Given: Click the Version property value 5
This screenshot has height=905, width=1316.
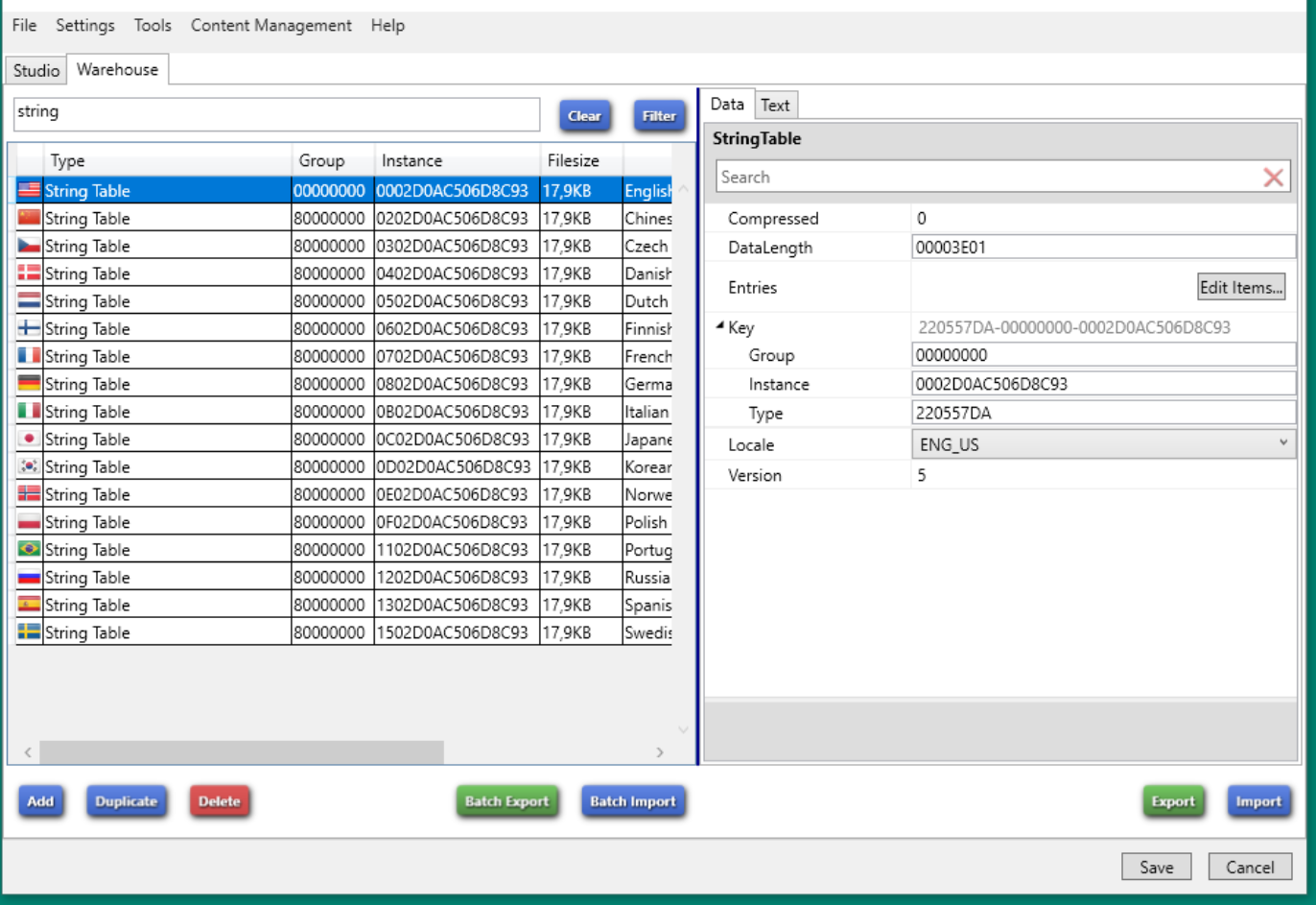Looking at the screenshot, I should click(x=922, y=475).
